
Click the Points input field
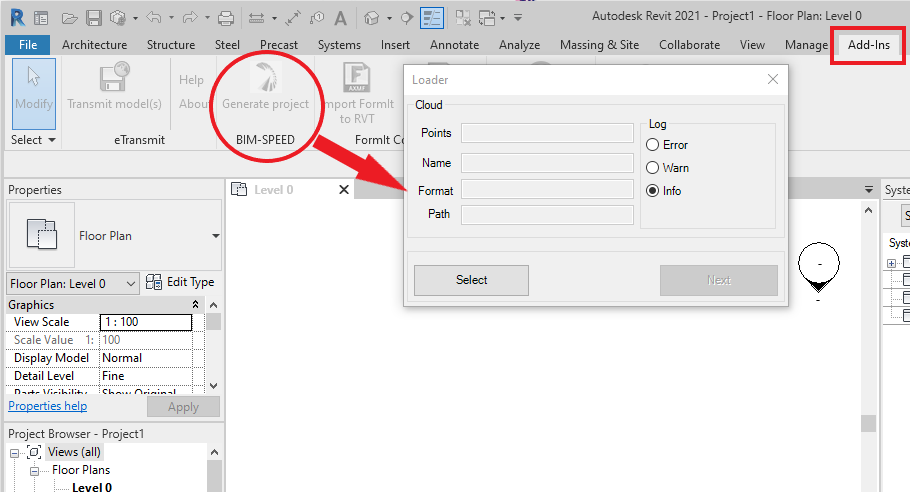pyautogui.click(x=547, y=133)
